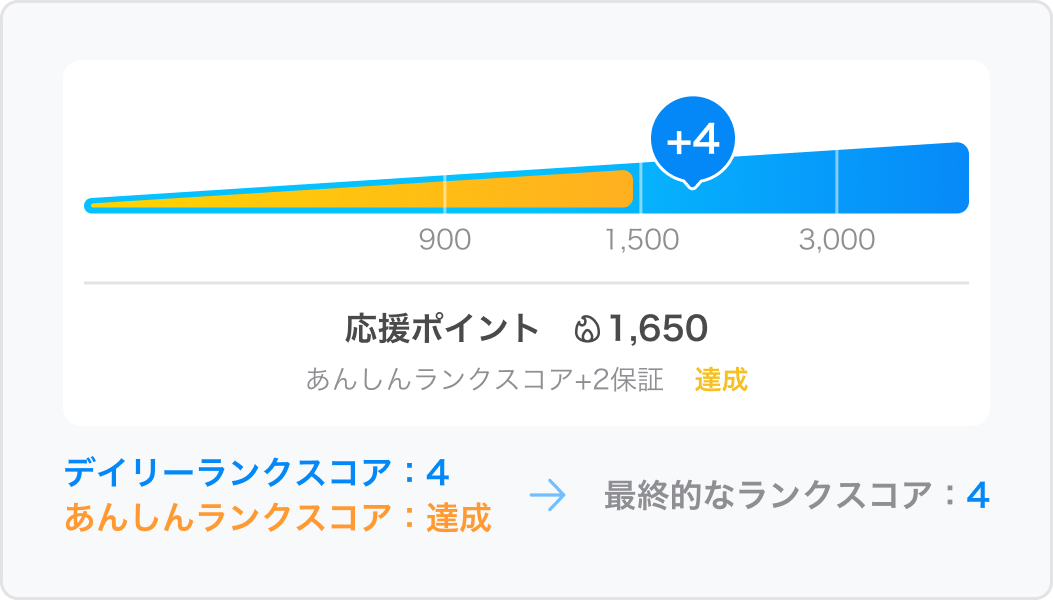Click the flame icon beside 1,650
The height and width of the screenshot is (600, 1053).
(587, 329)
